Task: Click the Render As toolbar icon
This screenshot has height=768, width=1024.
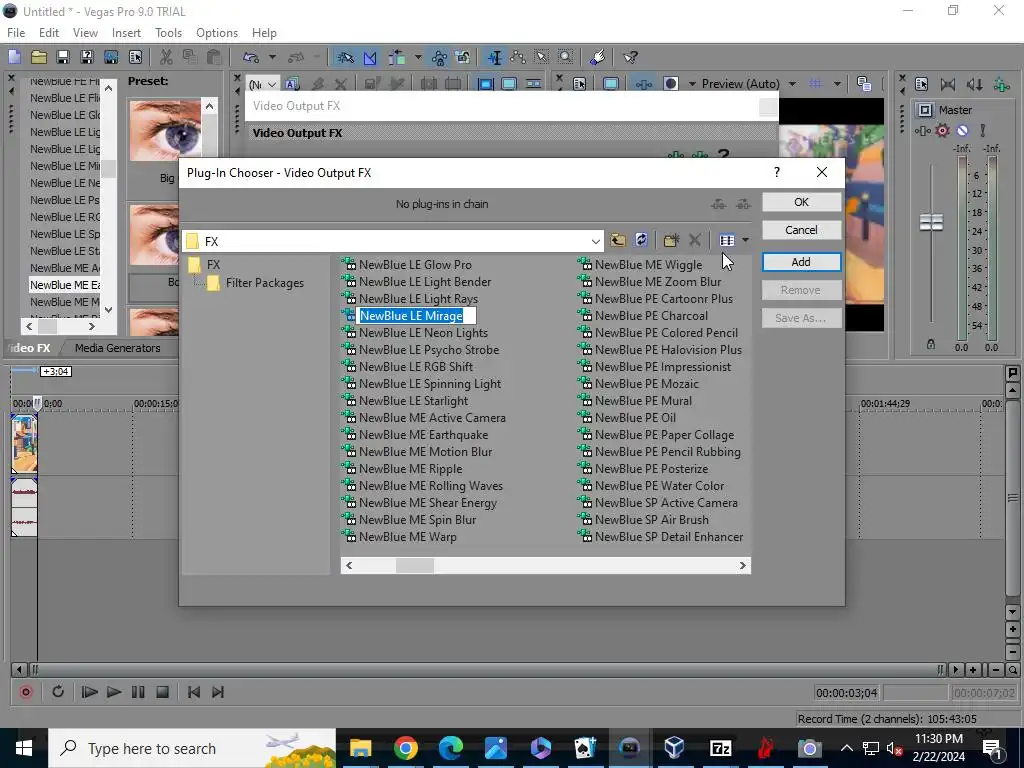Action: click(x=111, y=57)
